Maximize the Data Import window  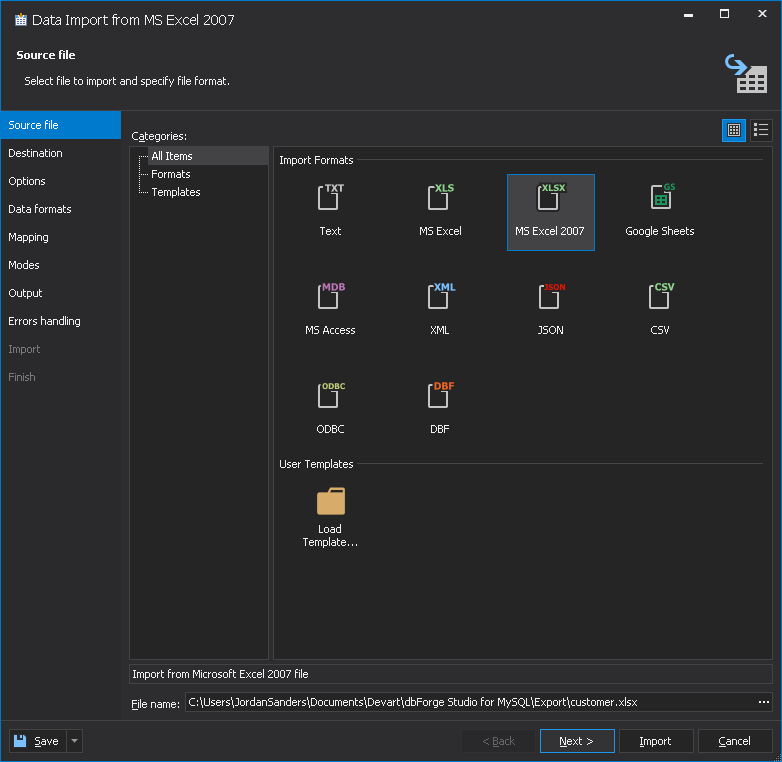(725, 14)
